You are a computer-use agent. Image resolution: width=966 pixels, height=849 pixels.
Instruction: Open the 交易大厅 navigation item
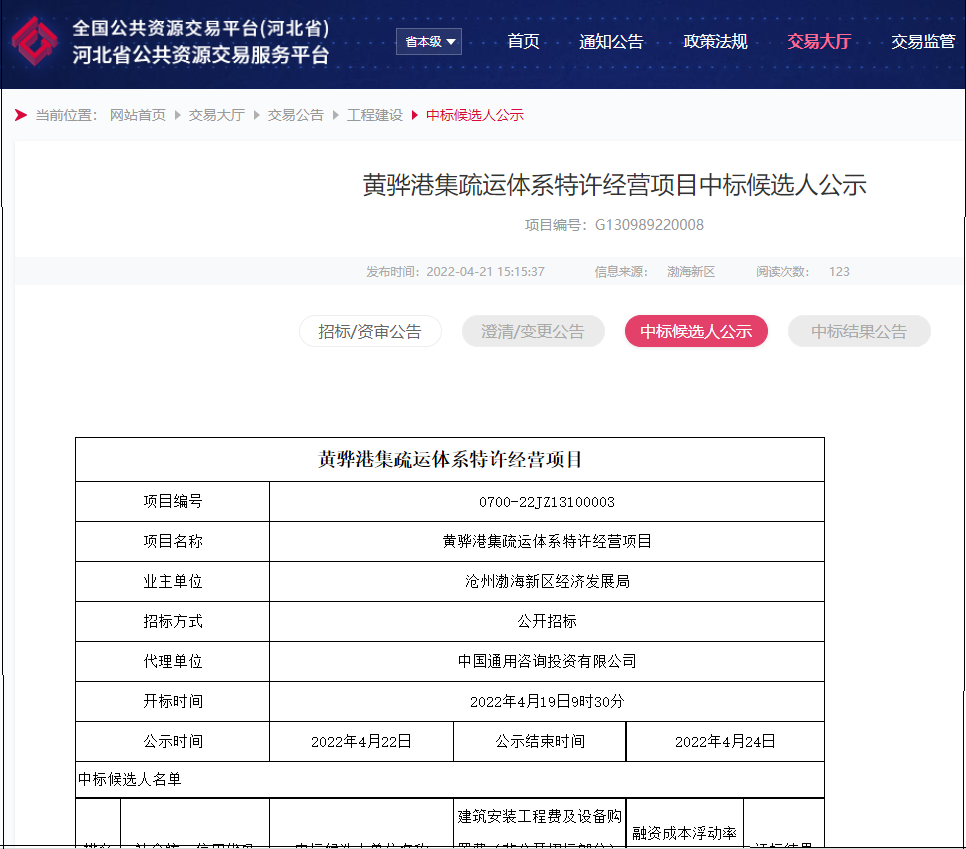818,41
